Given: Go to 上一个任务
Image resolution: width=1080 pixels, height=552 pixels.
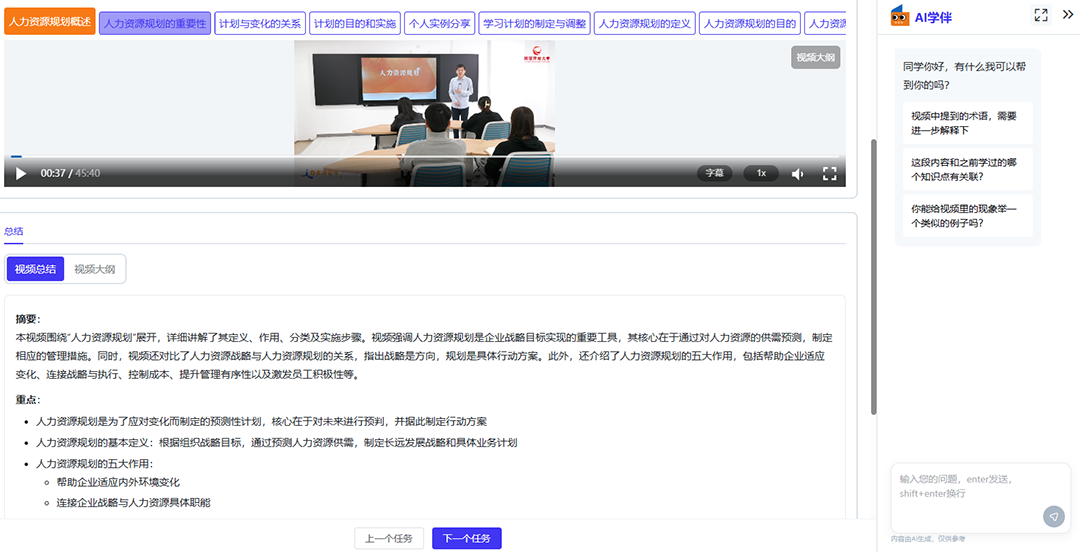Looking at the screenshot, I should pyautogui.click(x=389, y=538).
